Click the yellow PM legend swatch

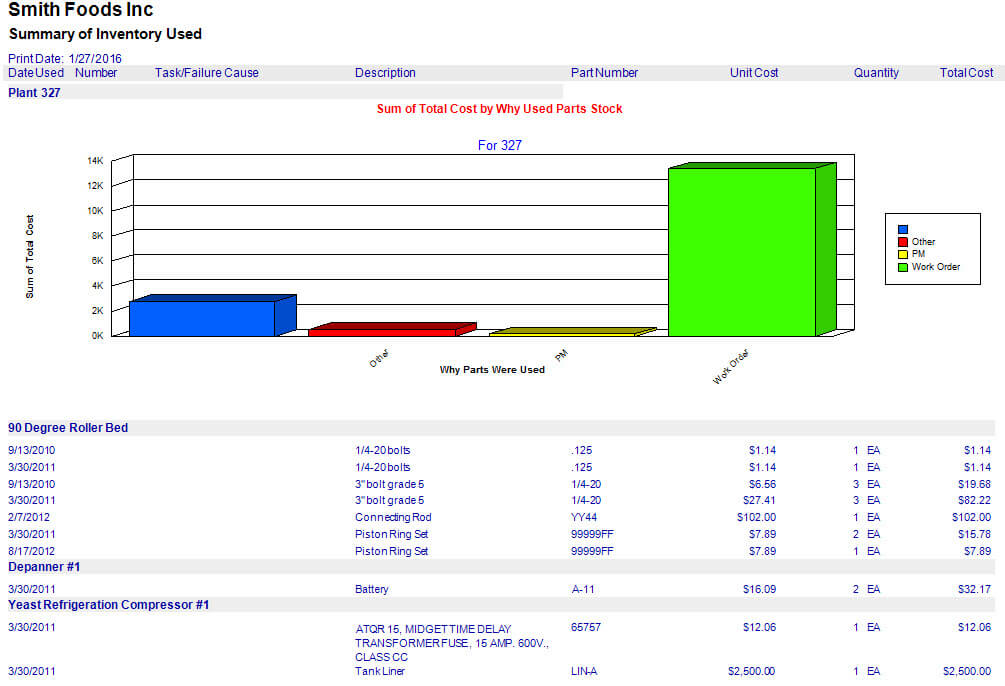pos(902,255)
